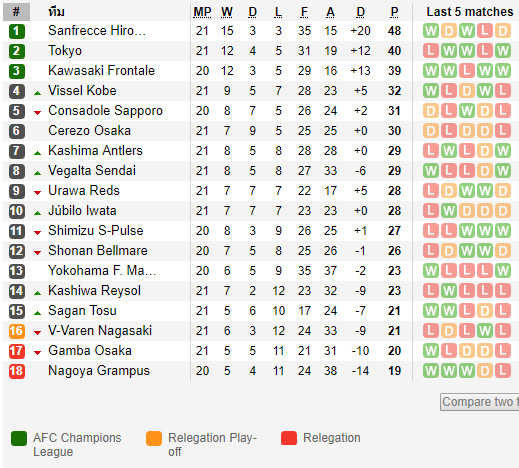
Task: Click first D result icon for Cerezo Osaka
Action: (x=431, y=131)
